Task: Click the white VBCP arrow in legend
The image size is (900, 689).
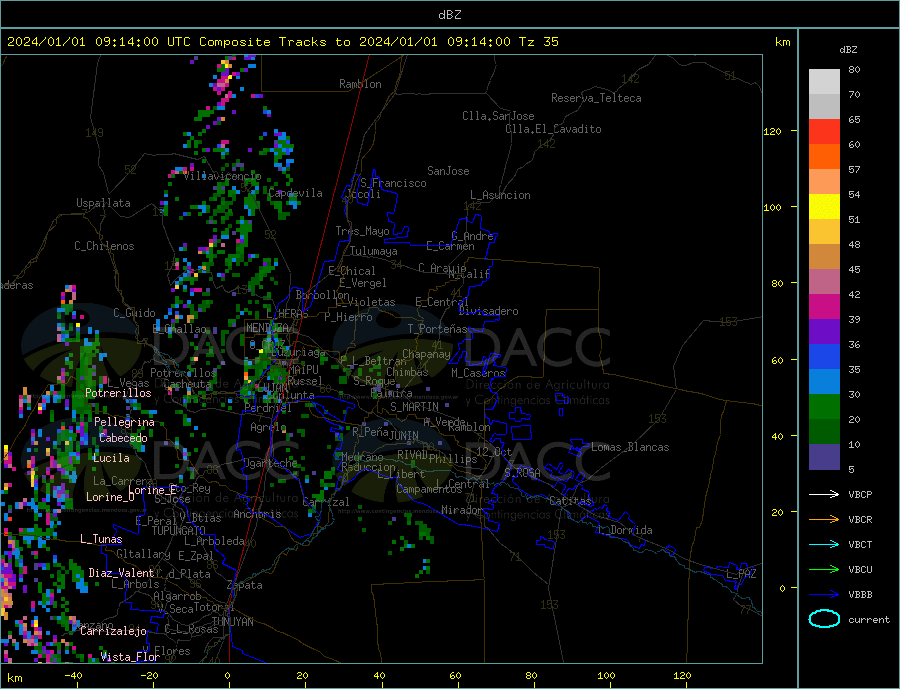Action: [x=824, y=494]
